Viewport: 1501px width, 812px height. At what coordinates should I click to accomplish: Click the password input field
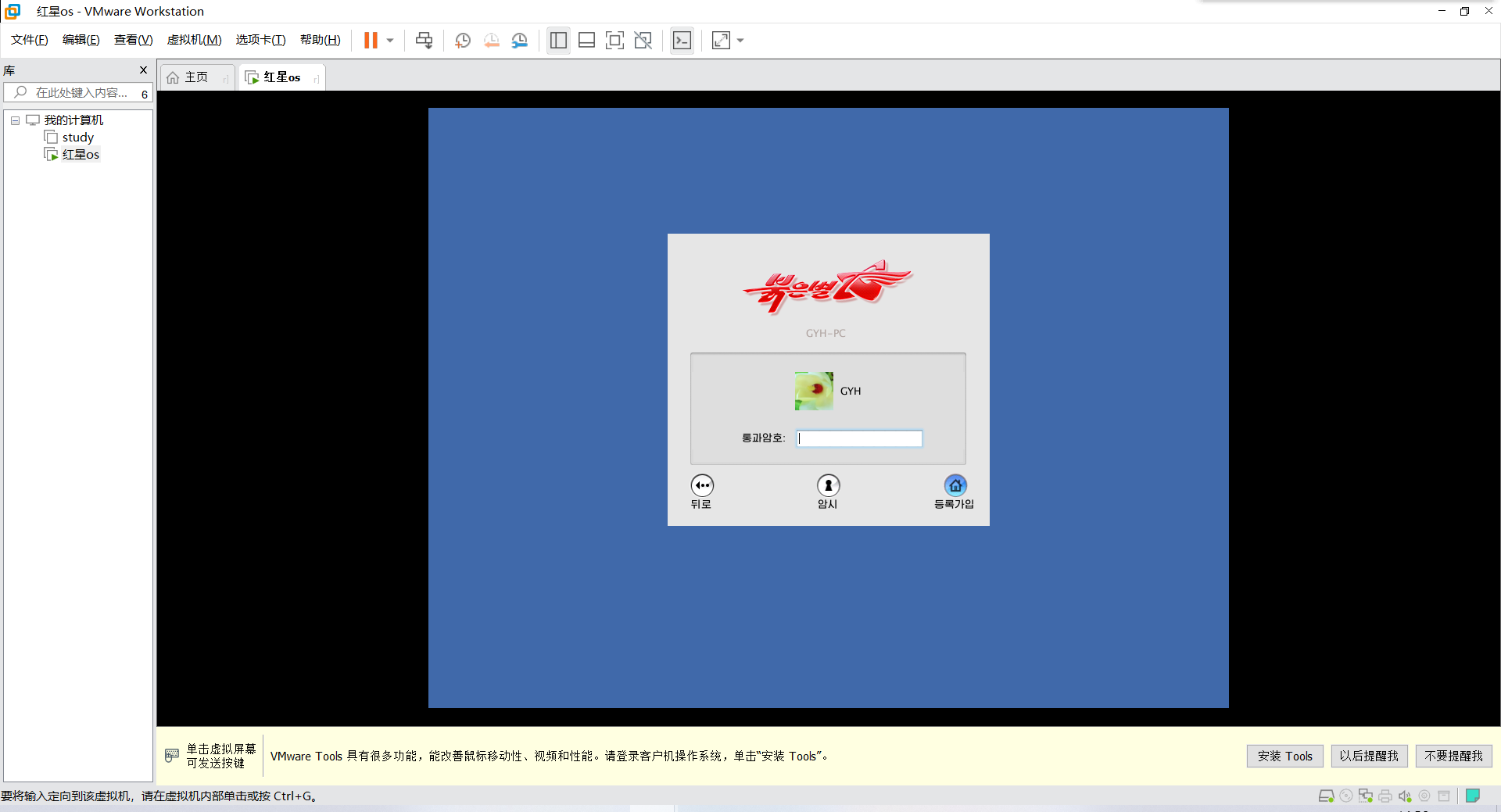click(x=859, y=438)
